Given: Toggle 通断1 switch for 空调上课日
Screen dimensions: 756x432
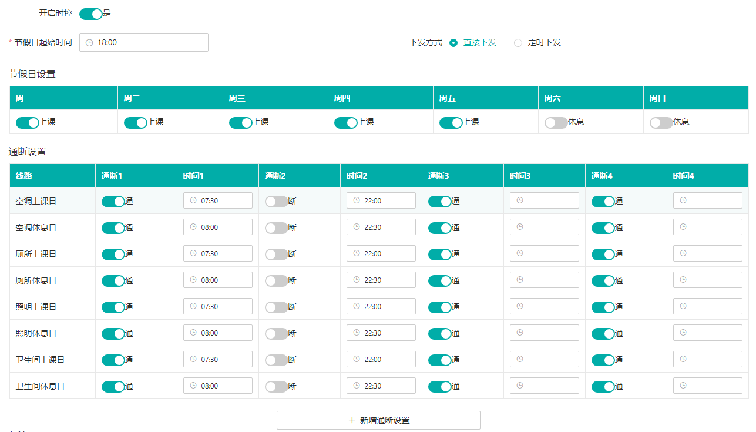Looking at the screenshot, I should pyautogui.click(x=113, y=201).
